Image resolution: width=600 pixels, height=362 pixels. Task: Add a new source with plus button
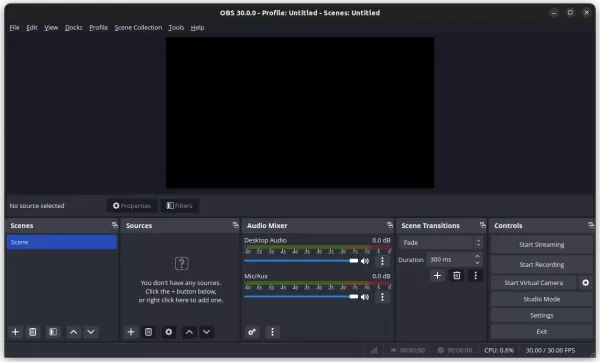click(x=131, y=332)
